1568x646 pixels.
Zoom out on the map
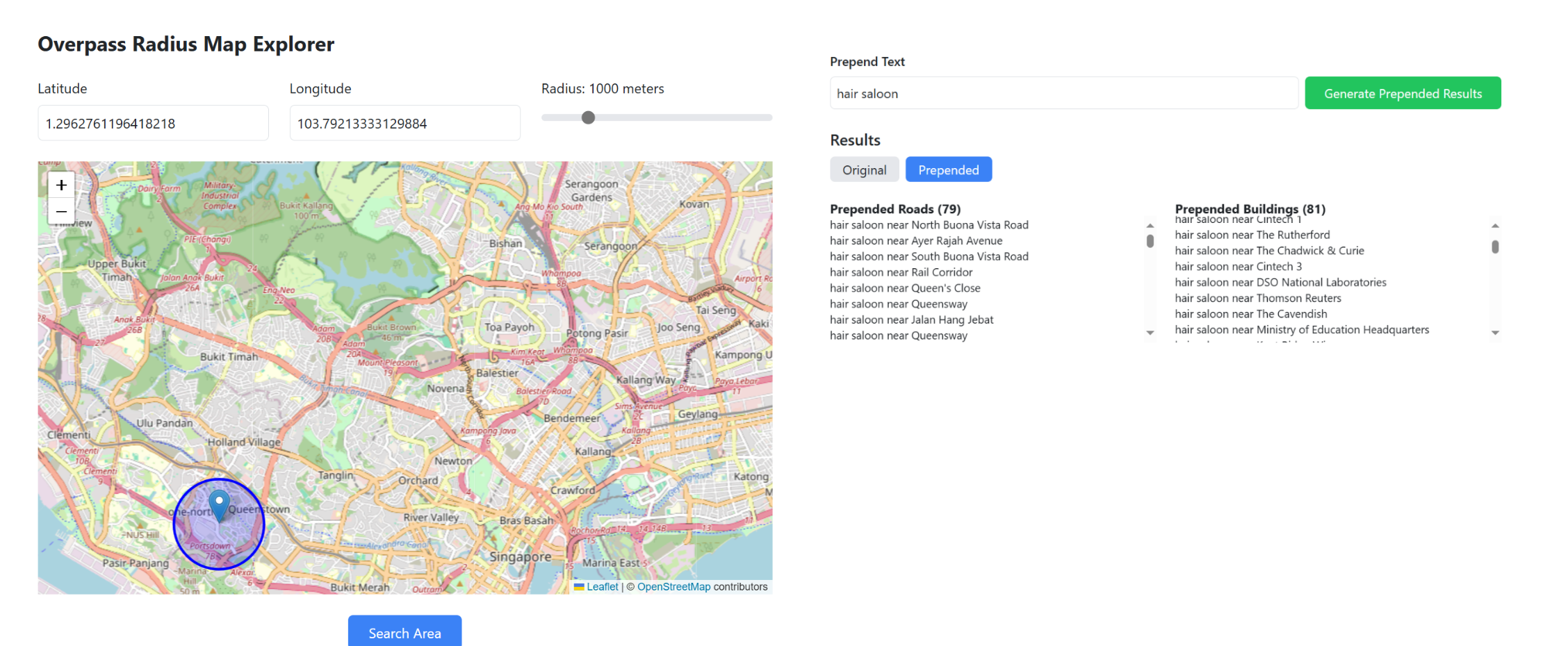[61, 211]
